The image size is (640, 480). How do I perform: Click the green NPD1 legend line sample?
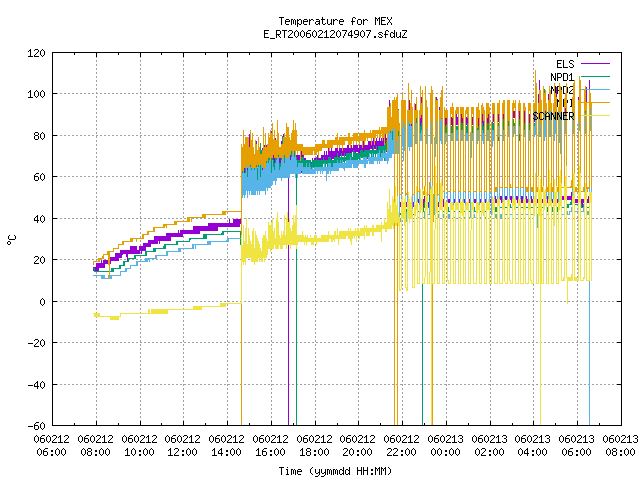[595, 77]
